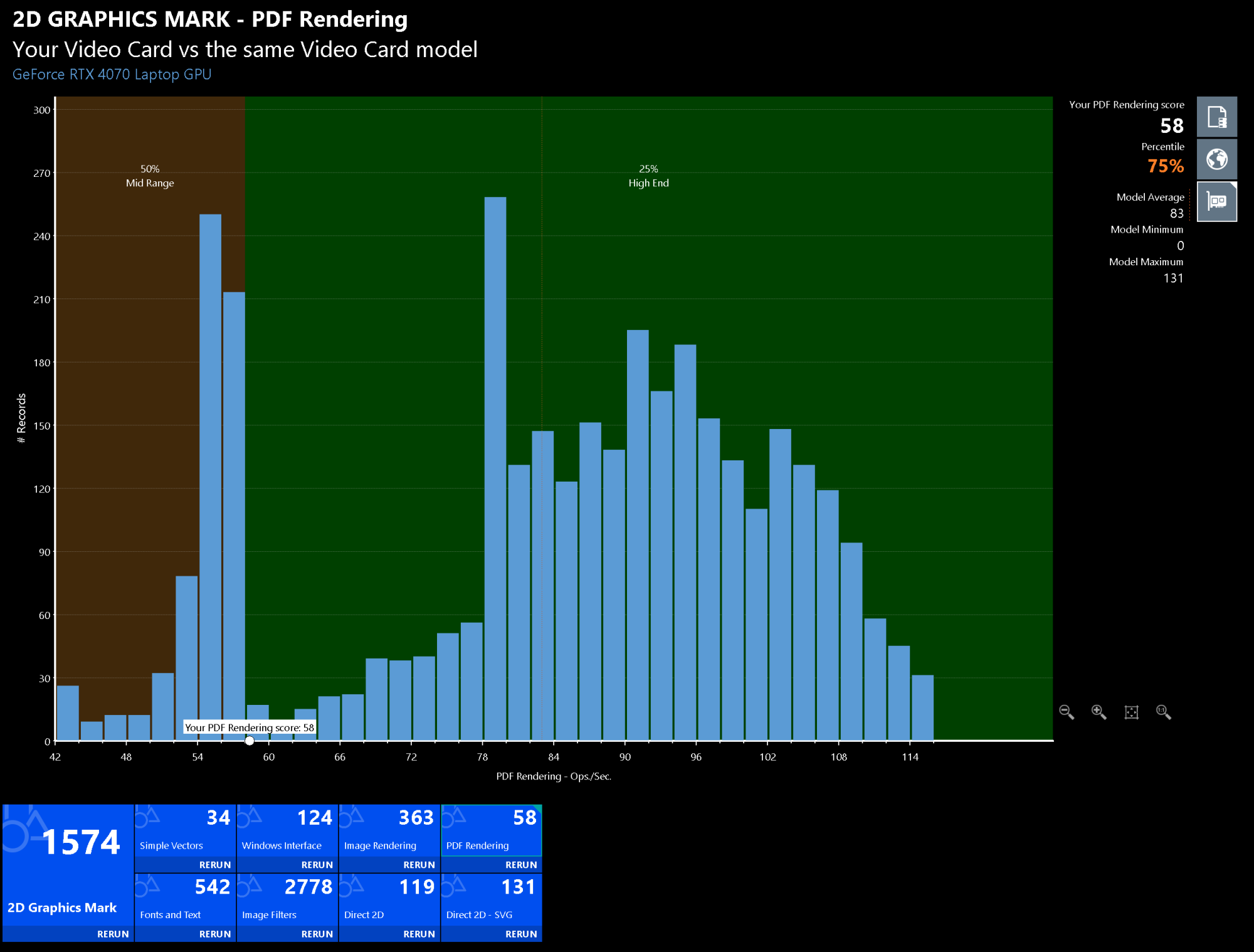Click the 'Your PDF Rendering score' label
Screen dimensions: 1254x952
pos(1127,105)
